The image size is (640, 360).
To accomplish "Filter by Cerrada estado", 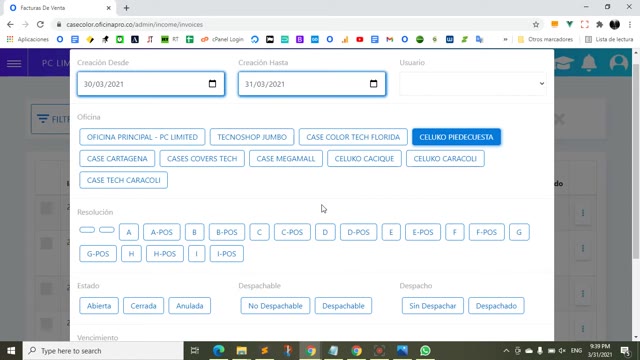I will [143, 306].
